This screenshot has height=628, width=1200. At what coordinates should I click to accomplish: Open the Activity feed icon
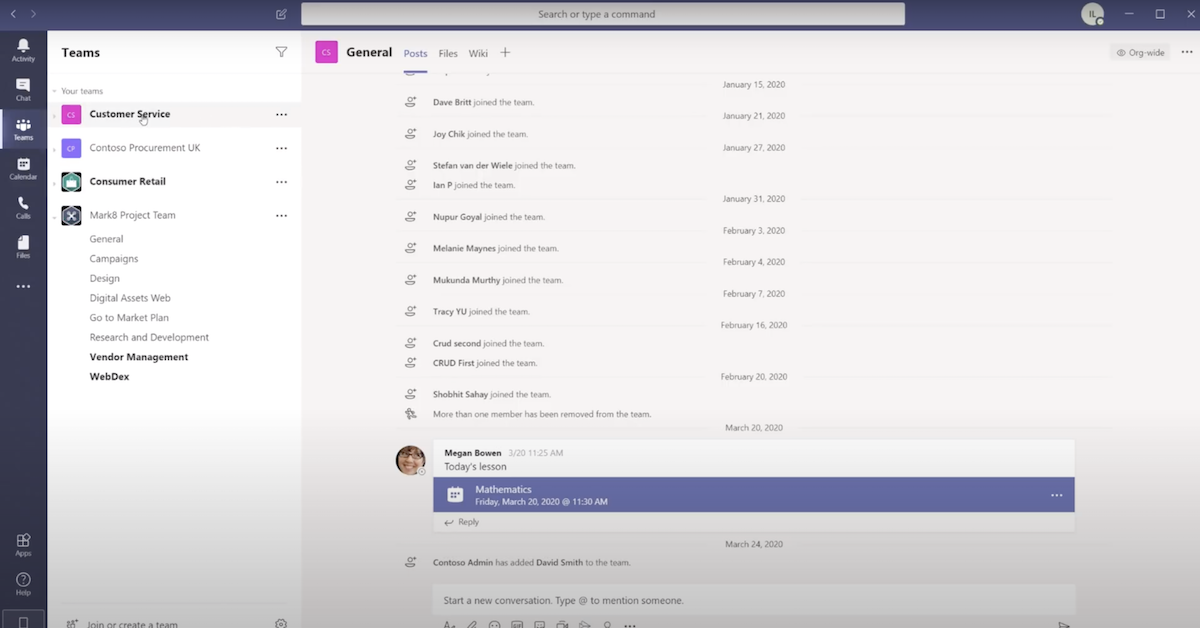coord(23,50)
